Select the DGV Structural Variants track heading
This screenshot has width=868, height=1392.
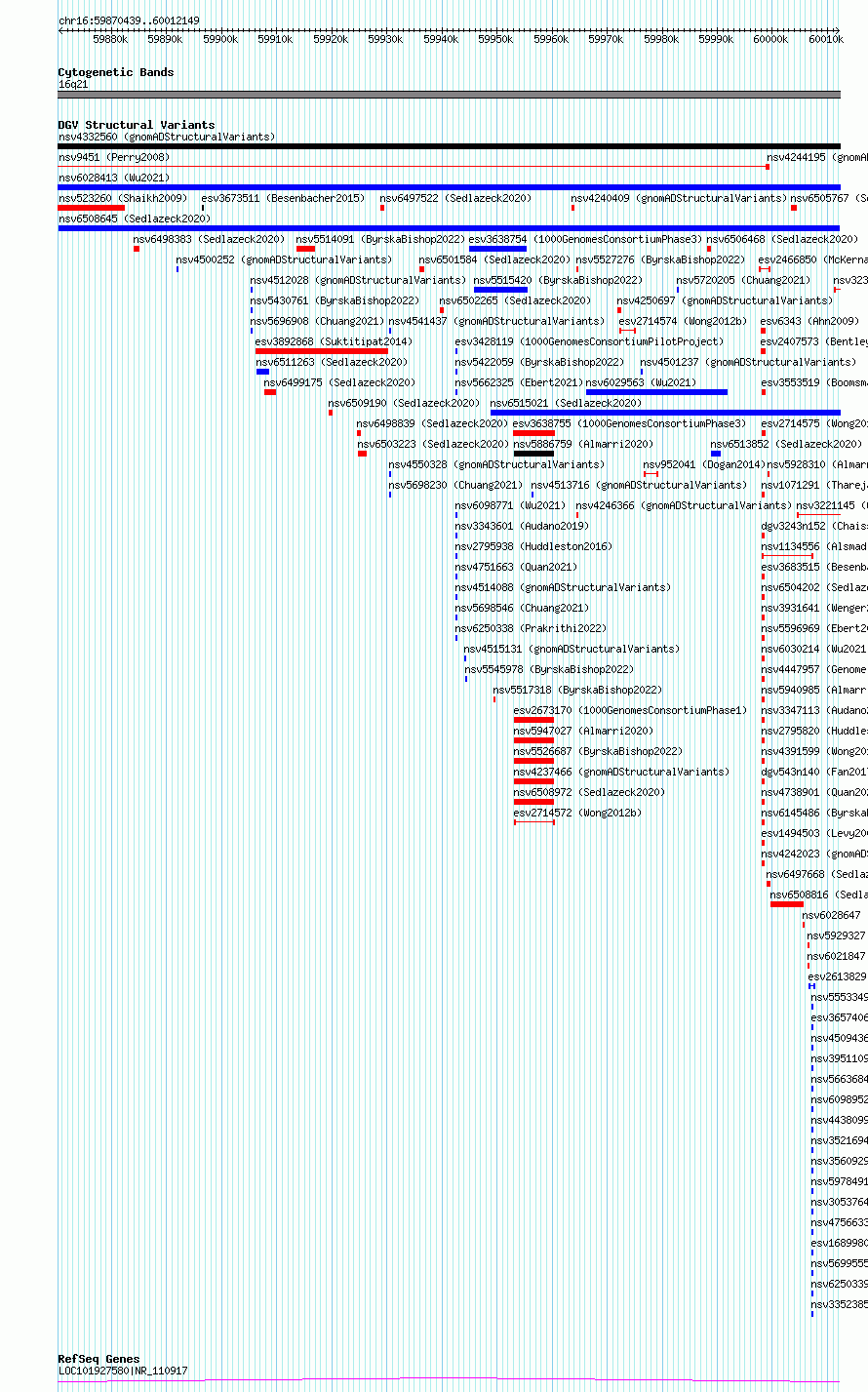point(137,125)
